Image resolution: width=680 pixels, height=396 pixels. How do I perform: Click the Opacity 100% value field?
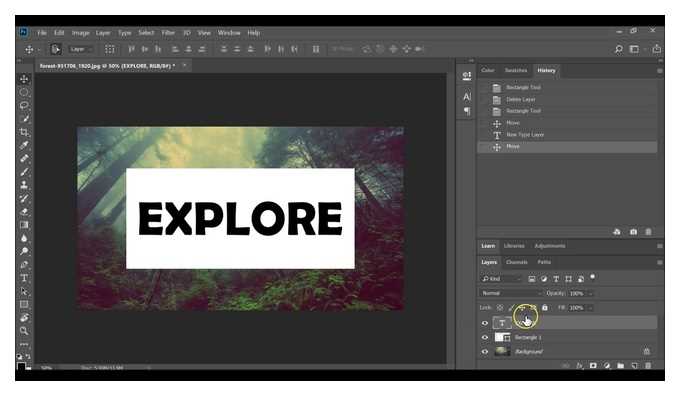(x=577, y=294)
